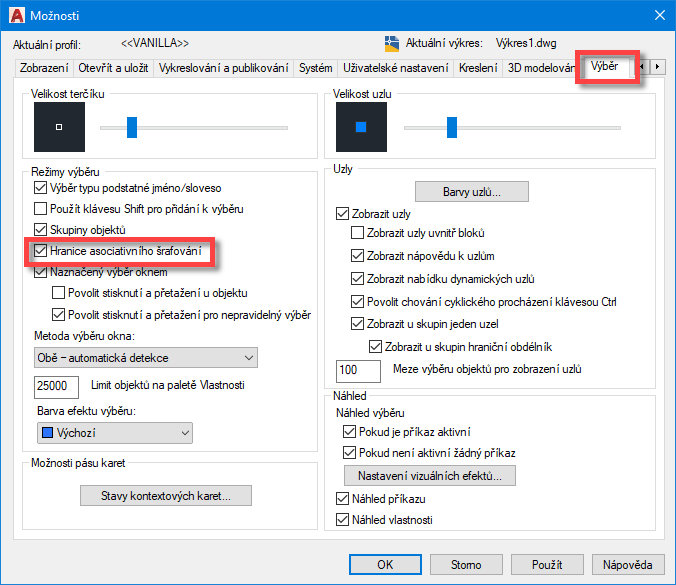
Task: Click the Velikost terčíku slider handle
Action: click(132, 128)
